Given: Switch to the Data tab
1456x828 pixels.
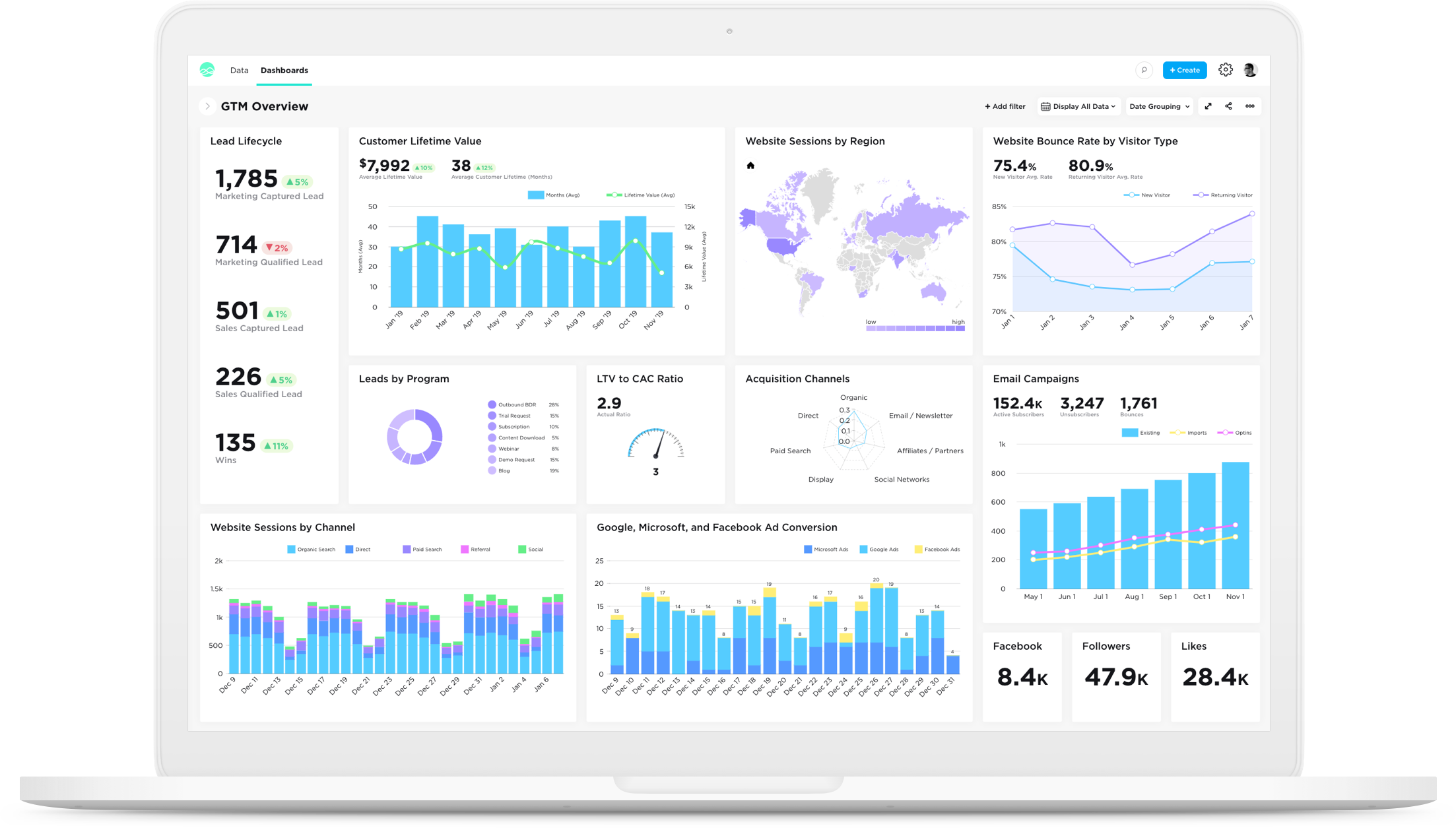Looking at the screenshot, I should (x=239, y=70).
